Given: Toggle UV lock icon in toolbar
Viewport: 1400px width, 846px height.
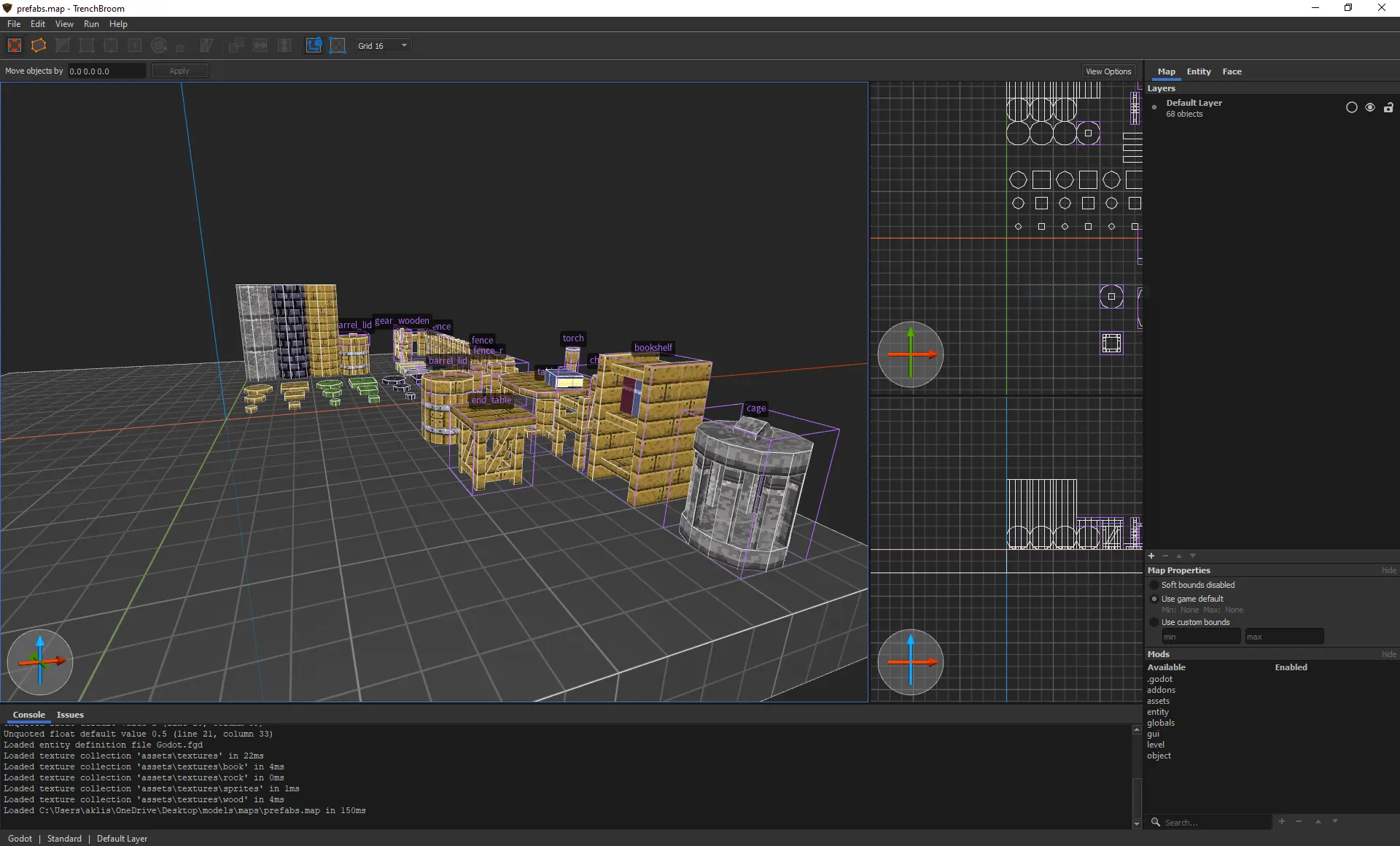Looking at the screenshot, I should [x=338, y=45].
